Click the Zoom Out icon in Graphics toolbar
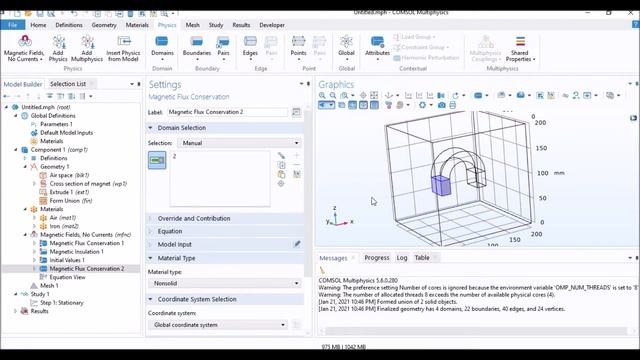 point(333,95)
